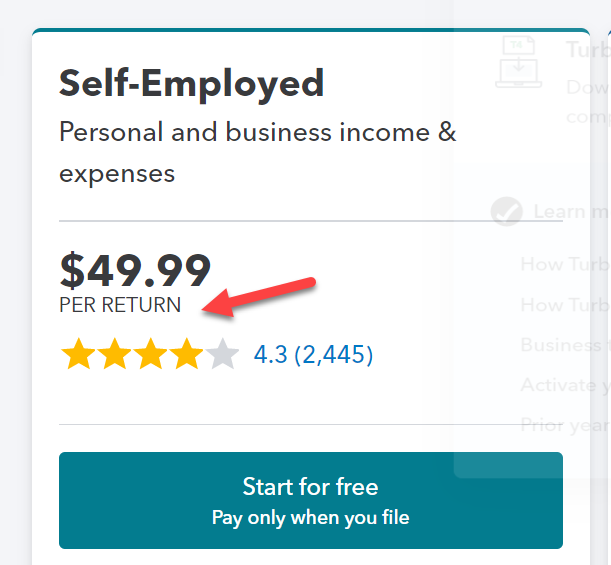Open the faded "Activate y..." link

pyautogui.click(x=565, y=385)
